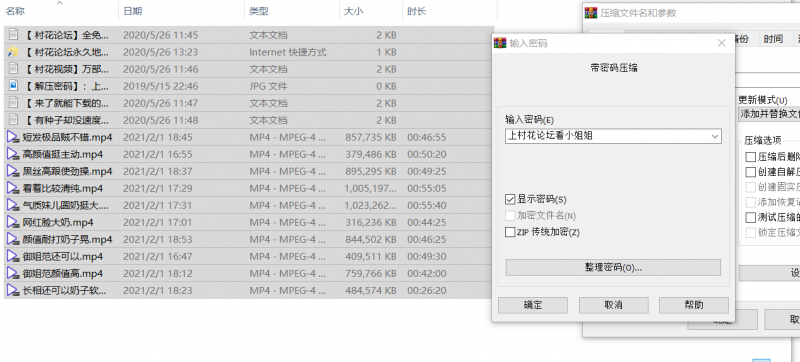Screen dimensions: 800x362
Task: Expand the 输入密码 combo box arrow
Action: click(x=715, y=136)
